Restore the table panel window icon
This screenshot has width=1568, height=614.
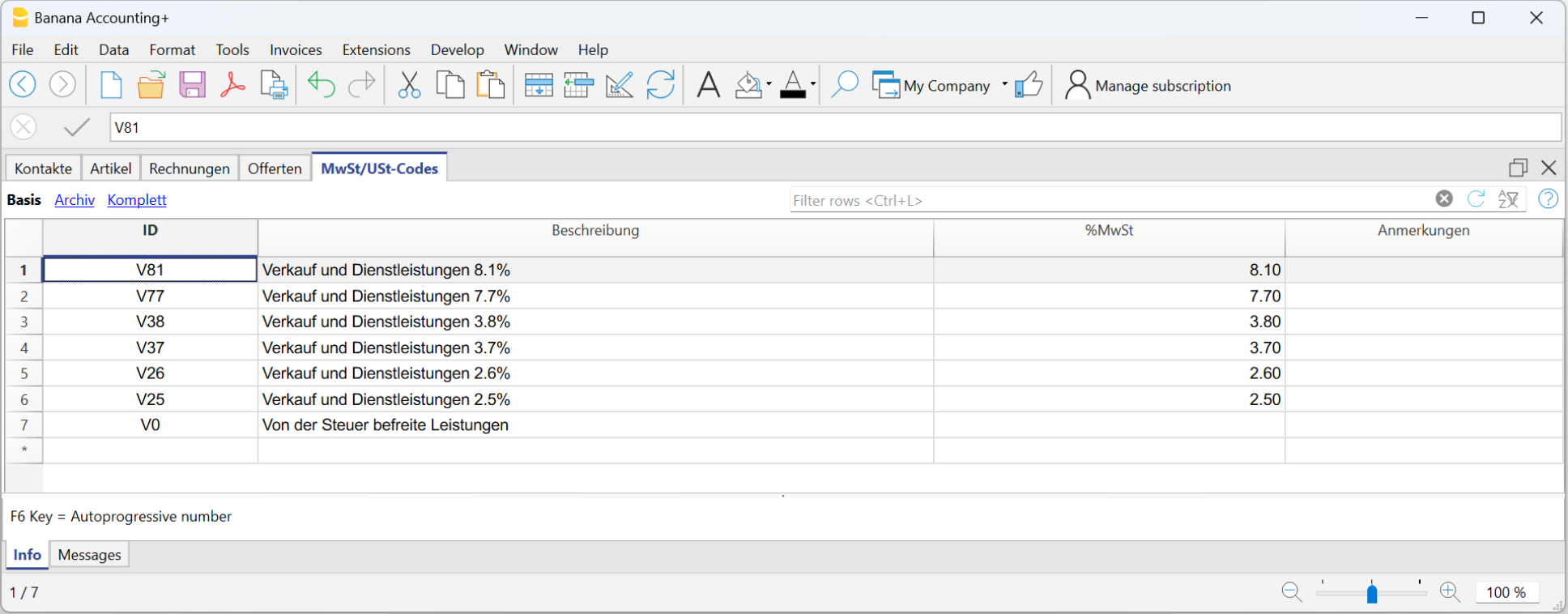1519,168
